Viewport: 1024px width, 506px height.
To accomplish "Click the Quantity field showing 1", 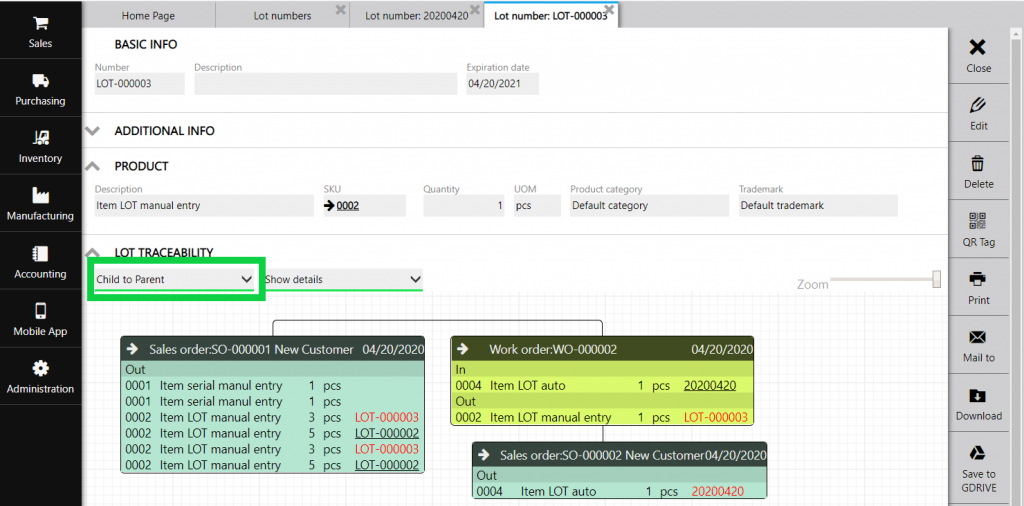I will click(464, 206).
